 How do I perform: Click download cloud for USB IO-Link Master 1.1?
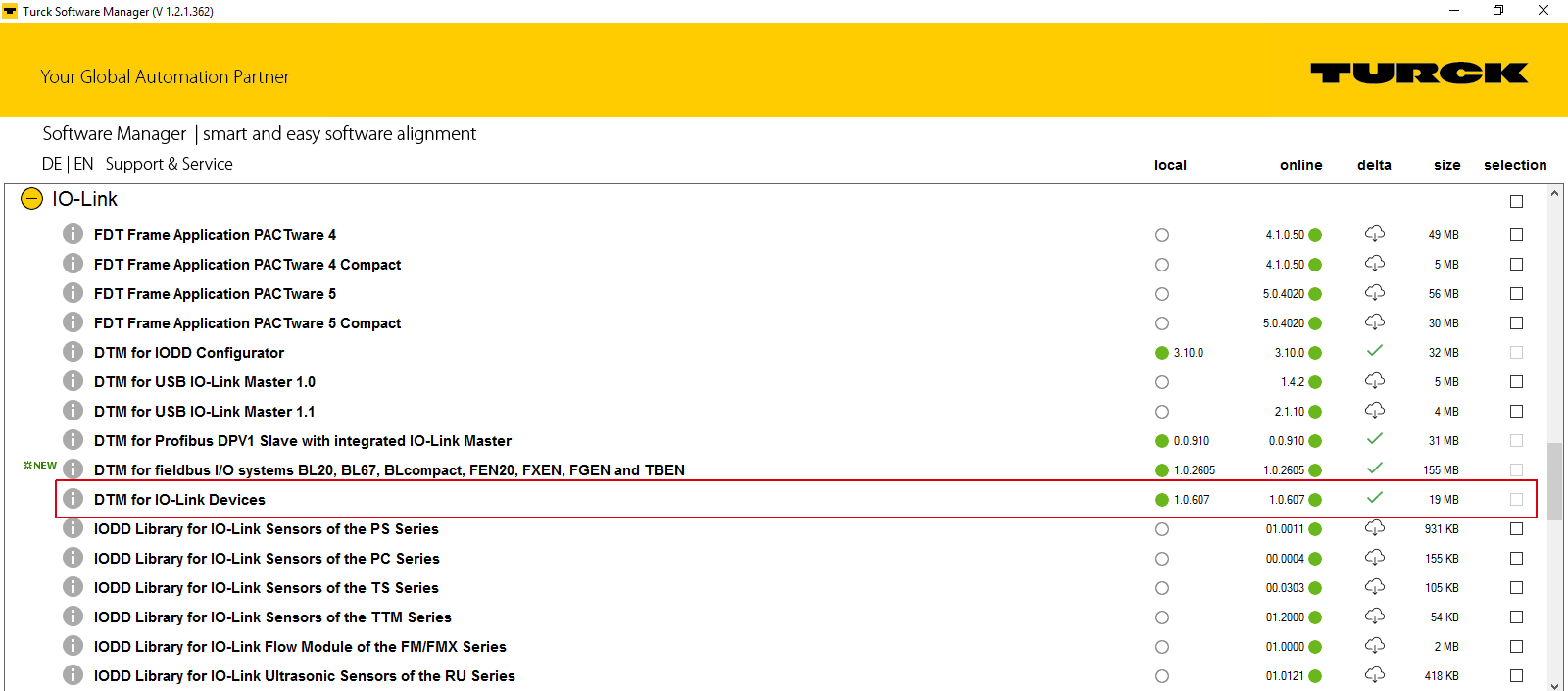click(x=1375, y=410)
